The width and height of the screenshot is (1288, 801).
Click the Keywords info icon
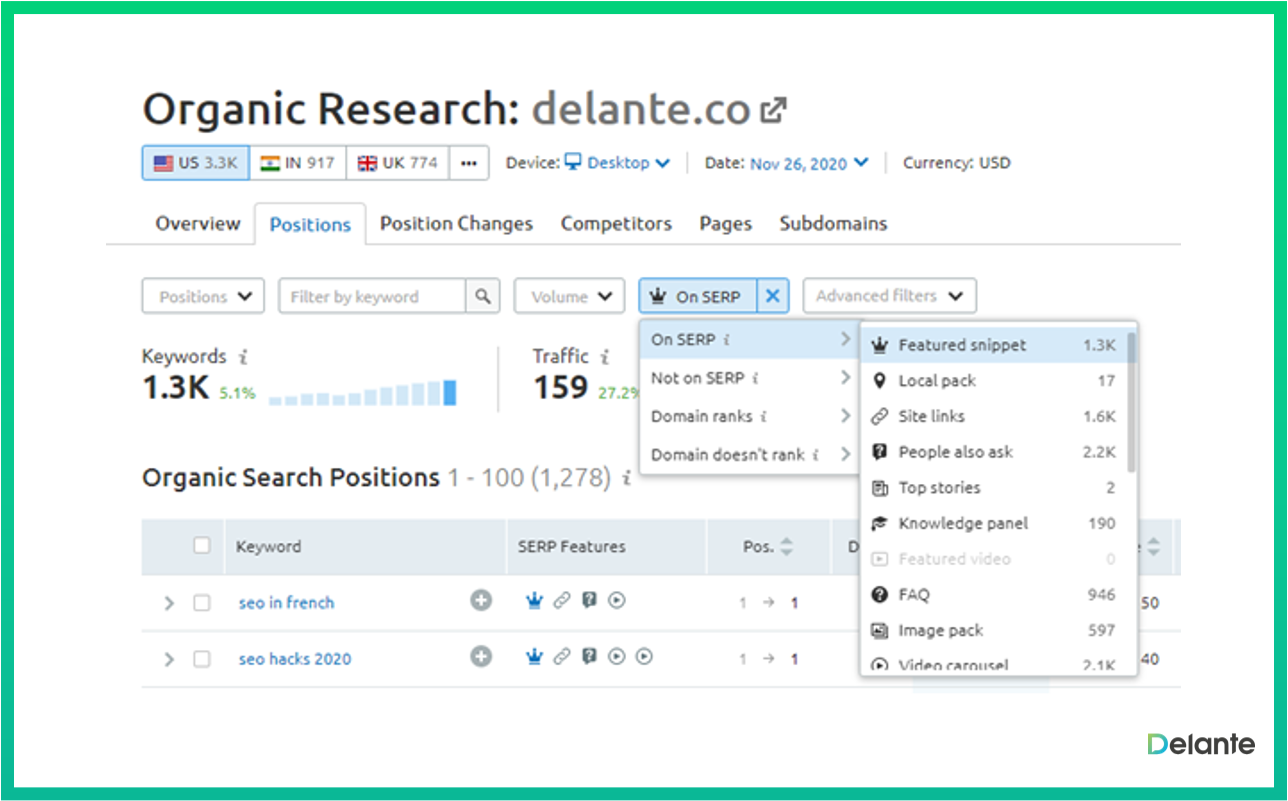pos(243,357)
